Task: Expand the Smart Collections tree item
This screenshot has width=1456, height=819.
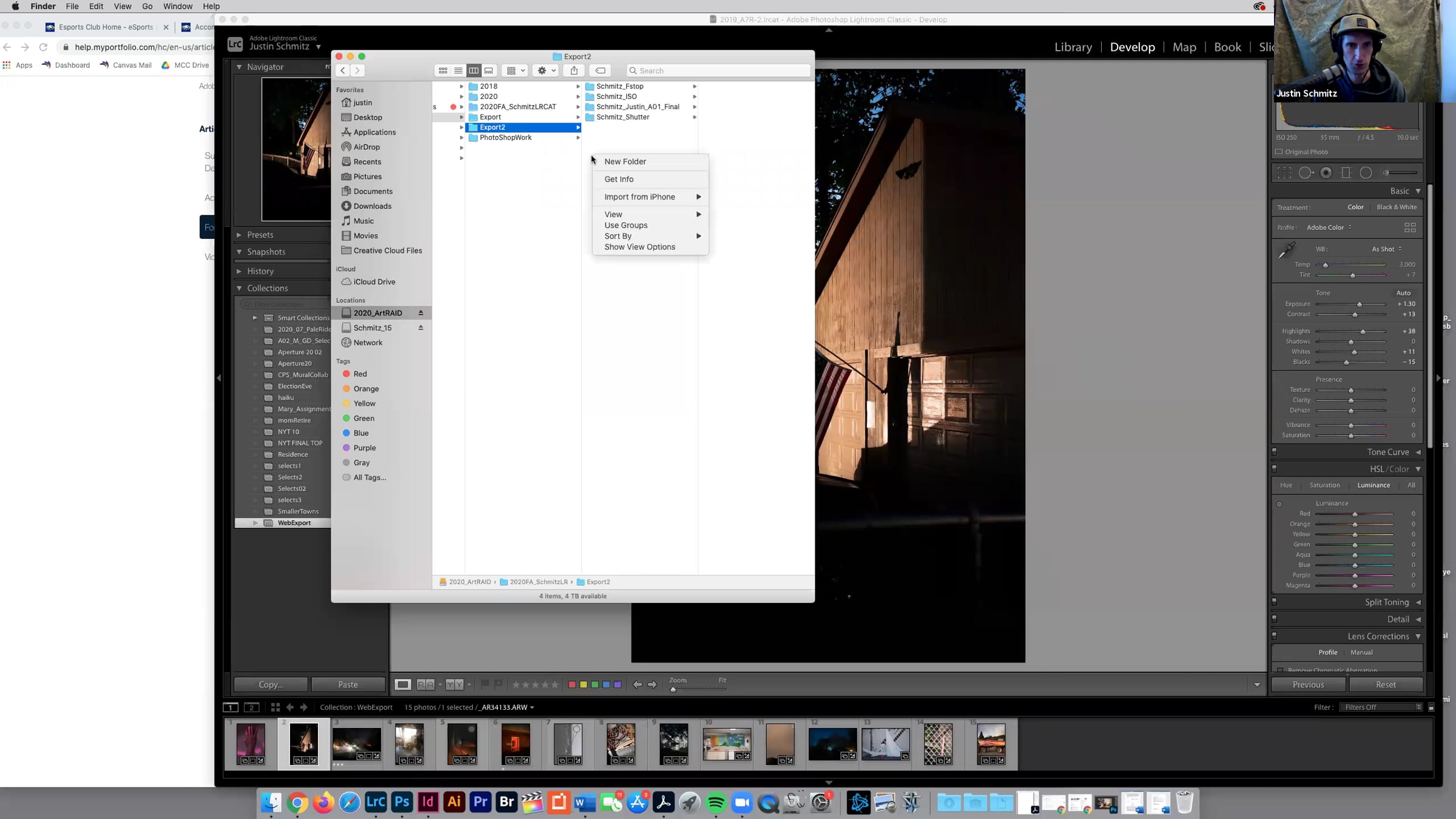Action: tap(255, 318)
